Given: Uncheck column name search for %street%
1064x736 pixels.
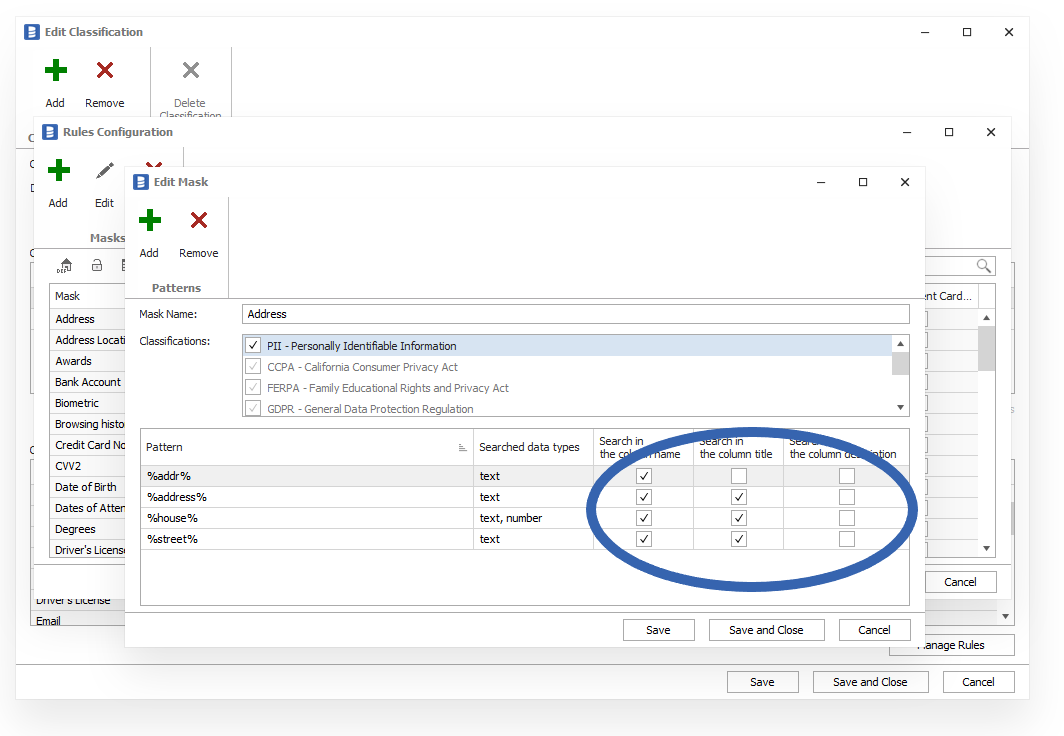Looking at the screenshot, I should tap(644, 539).
